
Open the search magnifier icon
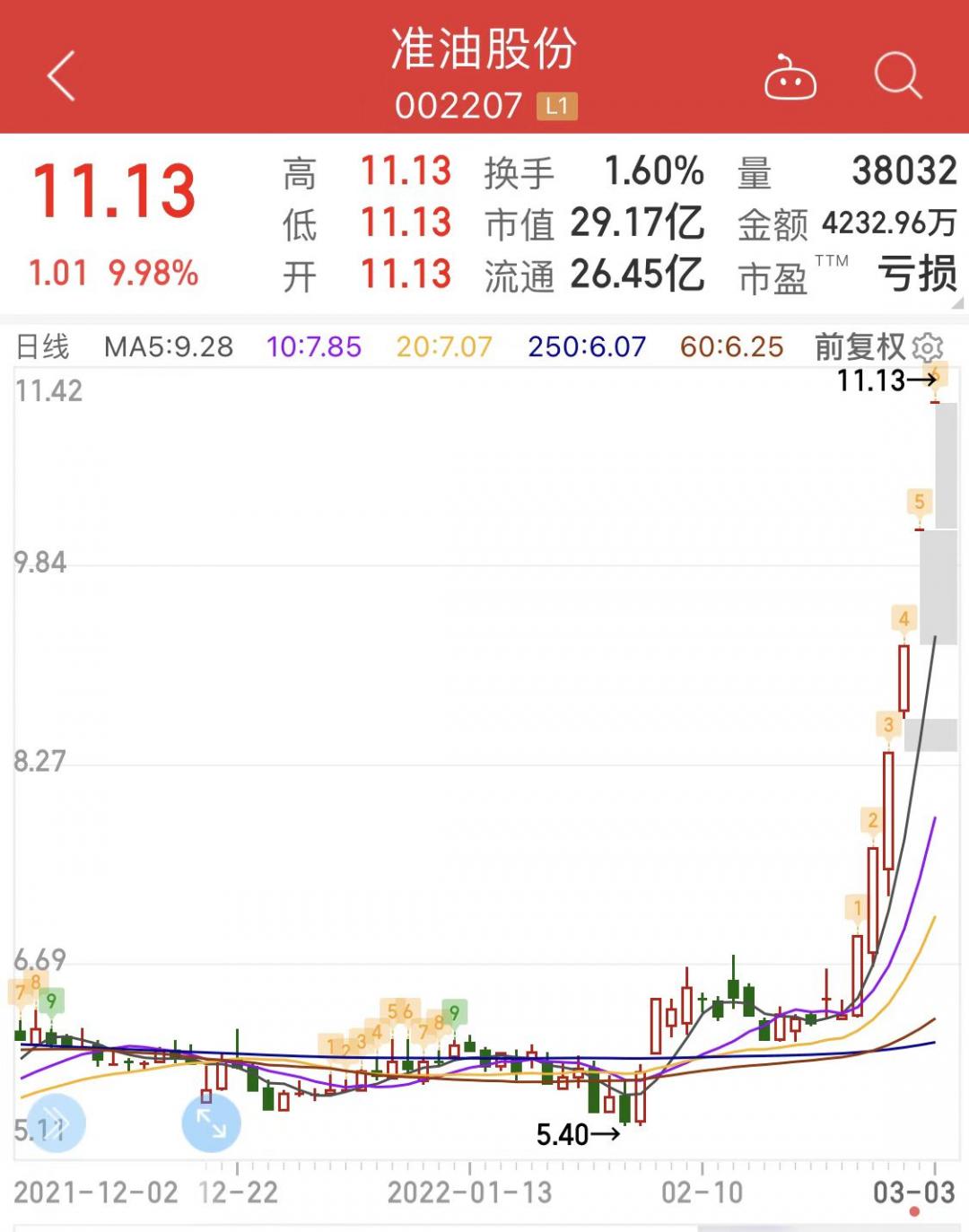[x=898, y=75]
